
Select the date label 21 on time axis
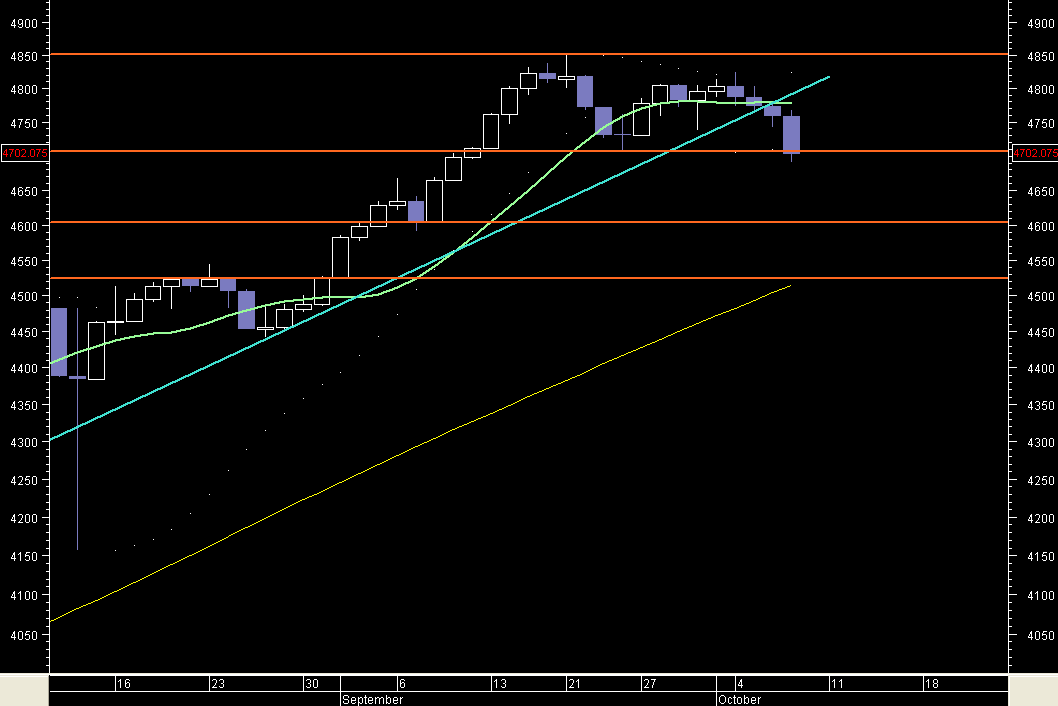[574, 684]
